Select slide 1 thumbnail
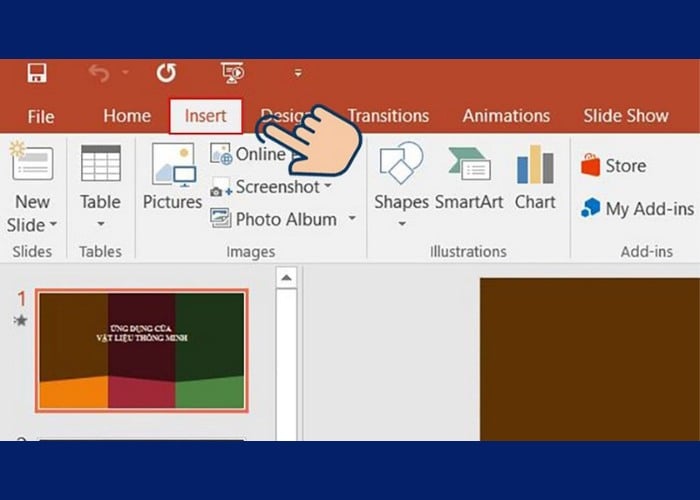This screenshot has width=700, height=500. [x=141, y=350]
